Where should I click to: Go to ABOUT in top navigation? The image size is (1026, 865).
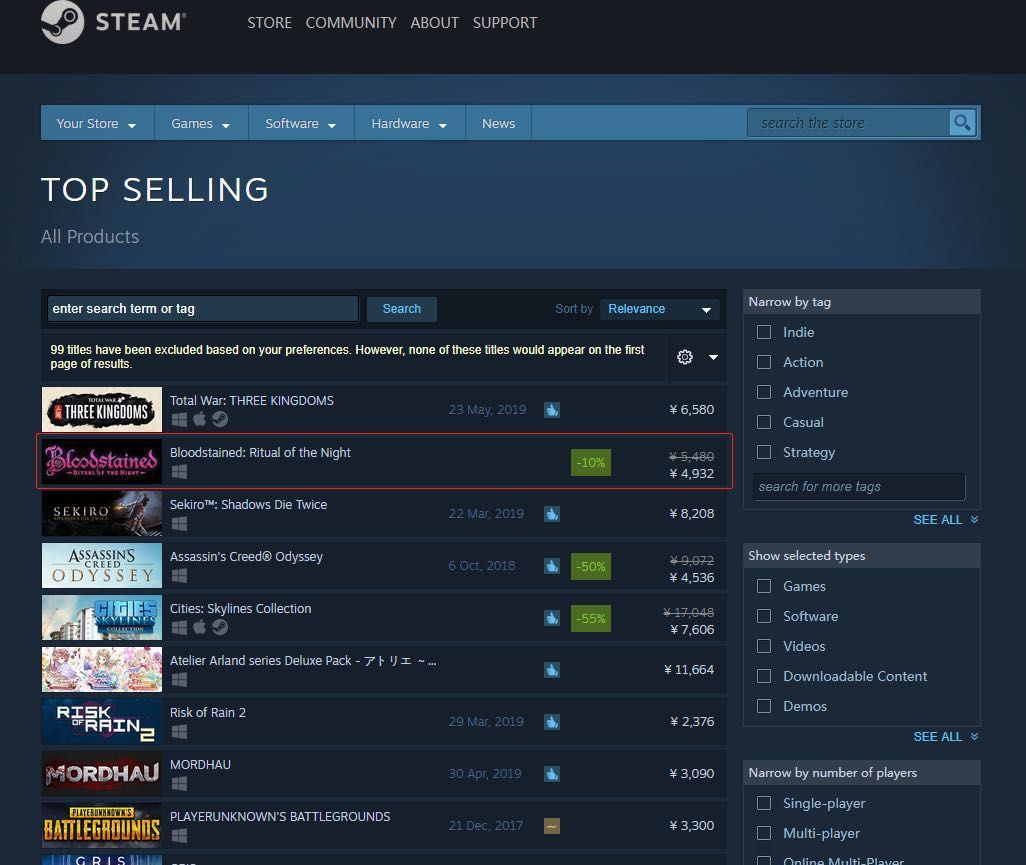(434, 23)
